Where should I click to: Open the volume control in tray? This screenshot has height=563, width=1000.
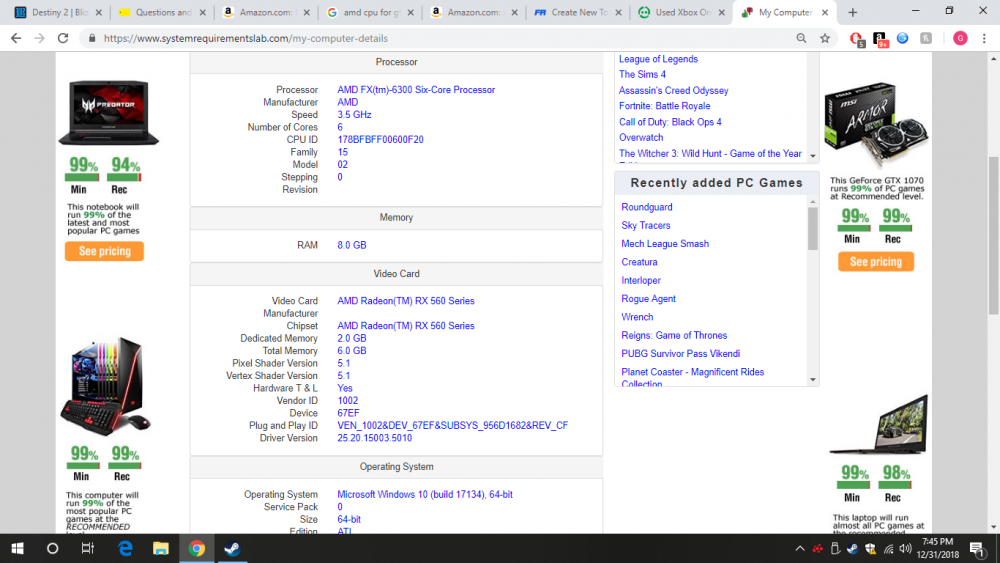coord(905,548)
